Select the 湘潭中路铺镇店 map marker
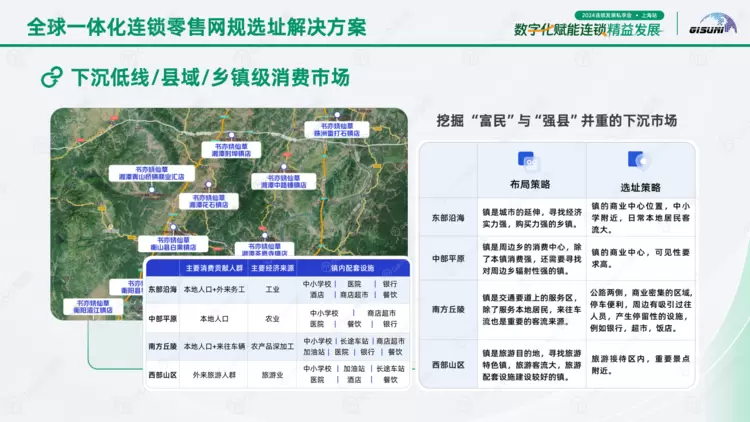 [x=282, y=181]
